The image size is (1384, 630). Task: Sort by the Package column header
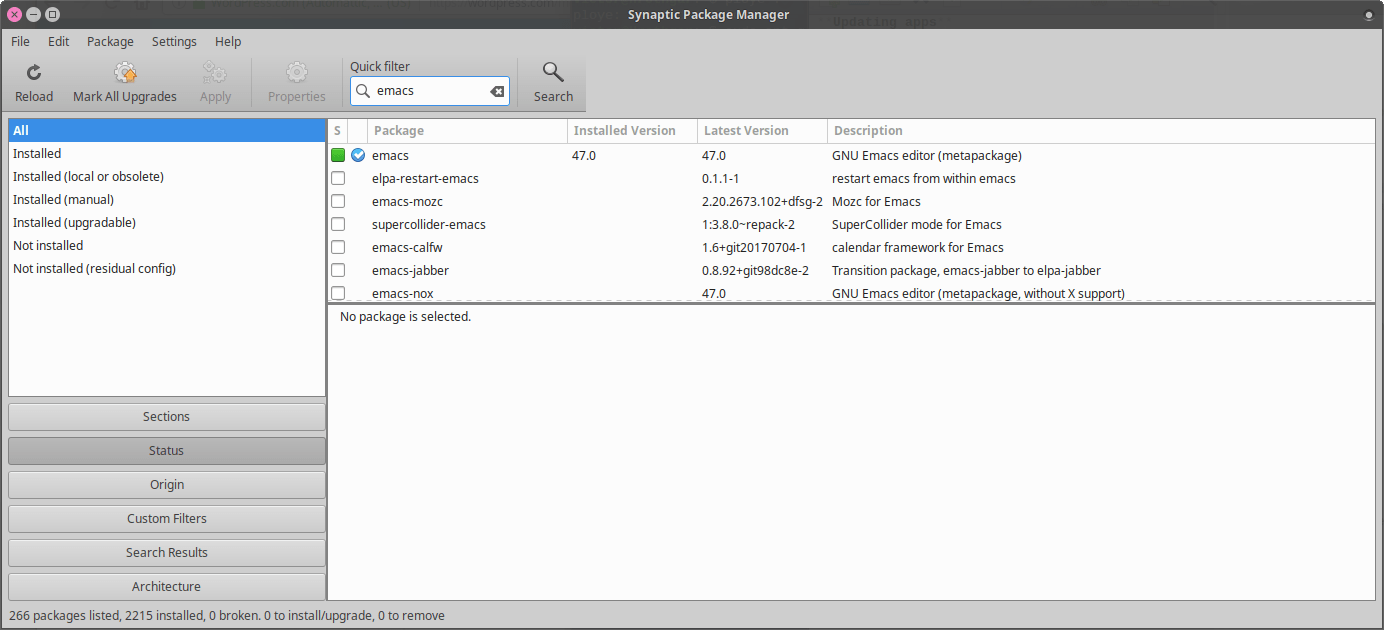click(467, 131)
